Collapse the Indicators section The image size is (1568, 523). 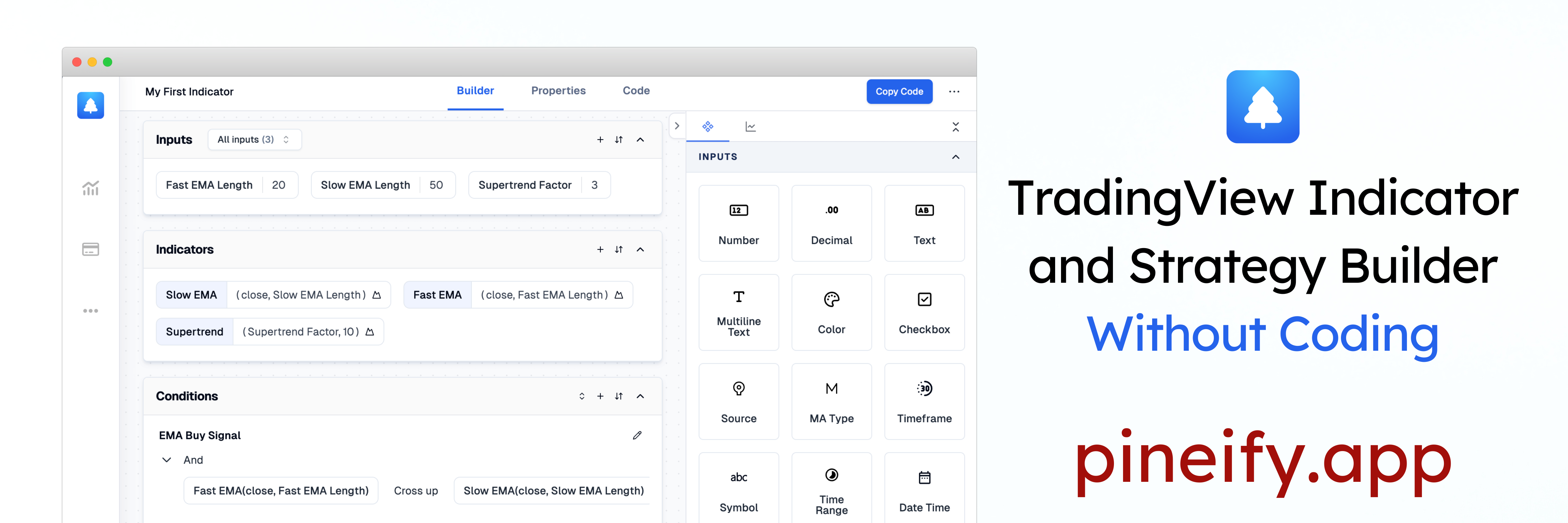pos(638,249)
